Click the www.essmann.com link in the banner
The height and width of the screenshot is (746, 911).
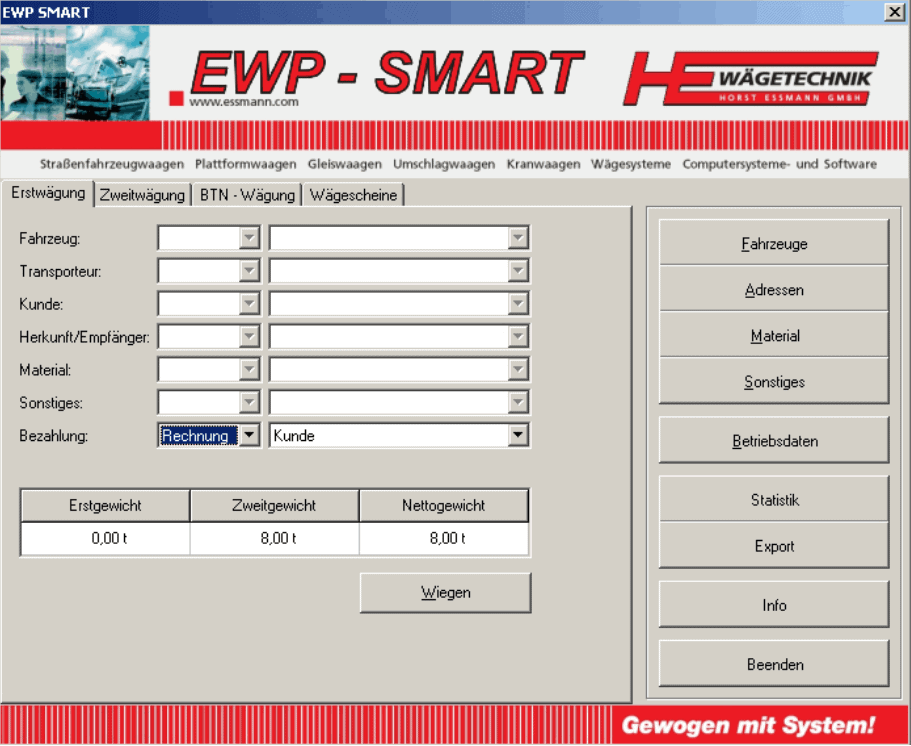pyautogui.click(x=244, y=102)
